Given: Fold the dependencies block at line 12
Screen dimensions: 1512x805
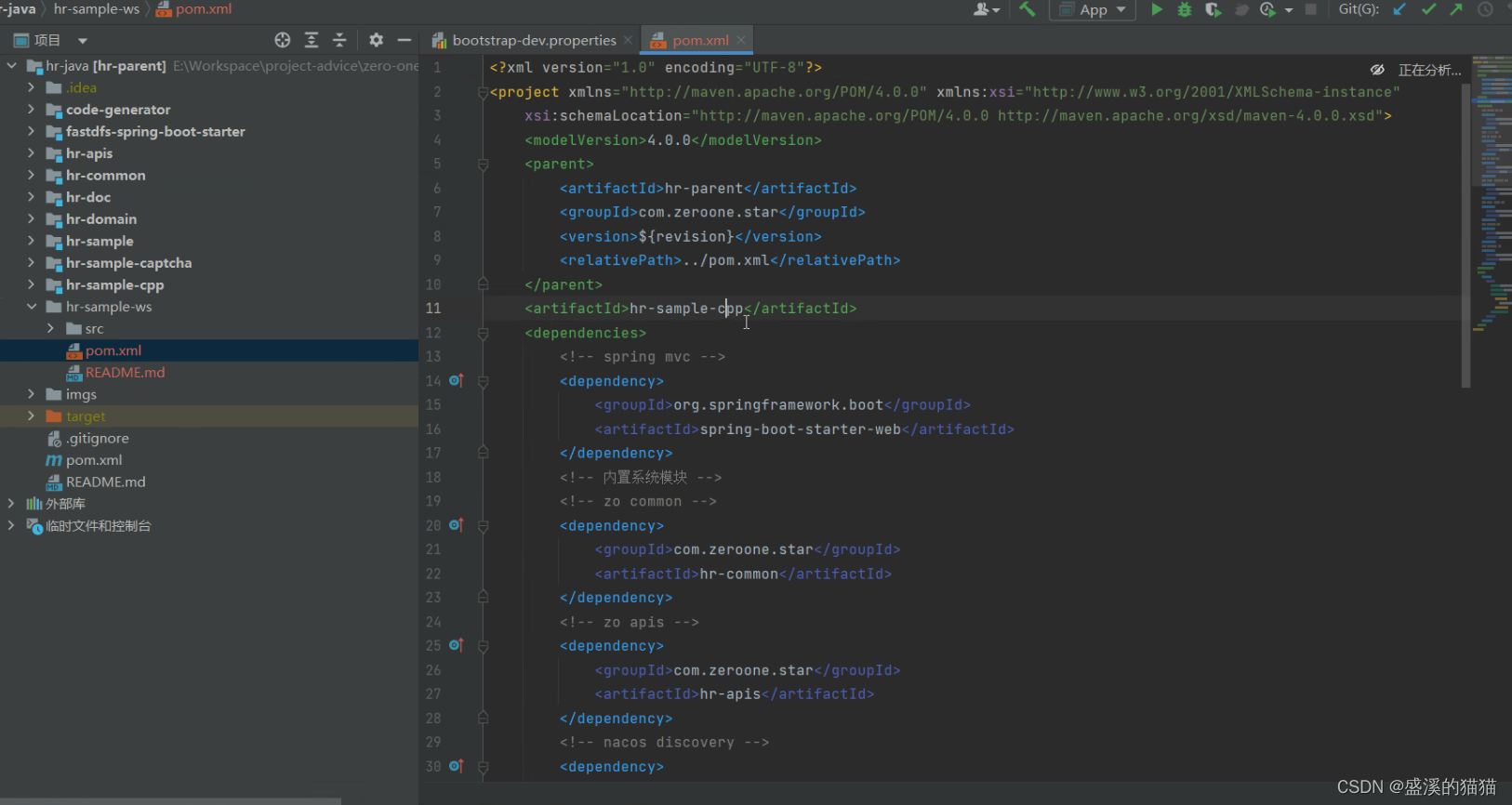Looking at the screenshot, I should (483, 333).
